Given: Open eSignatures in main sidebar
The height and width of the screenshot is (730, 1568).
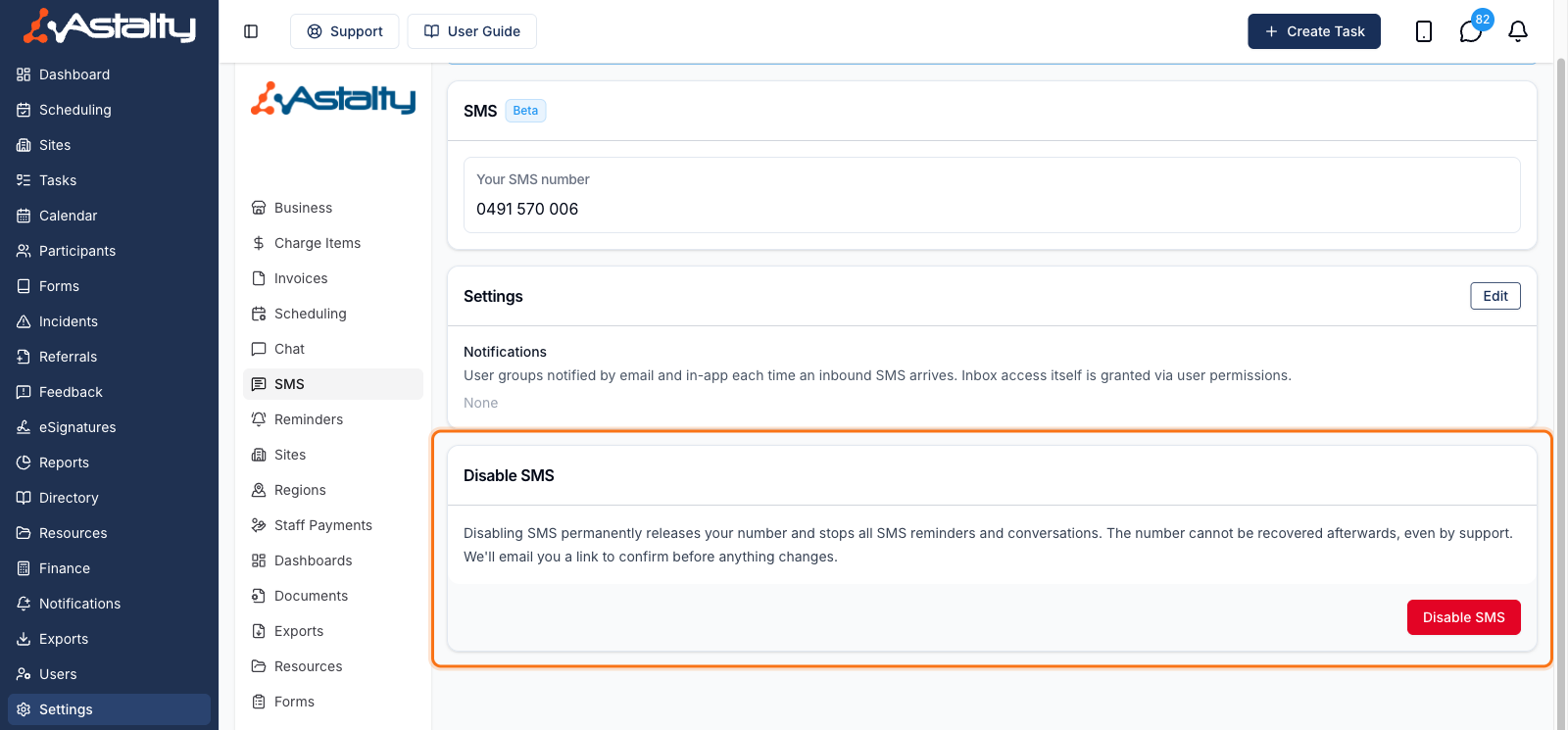Looking at the screenshot, I should click(x=109, y=427).
